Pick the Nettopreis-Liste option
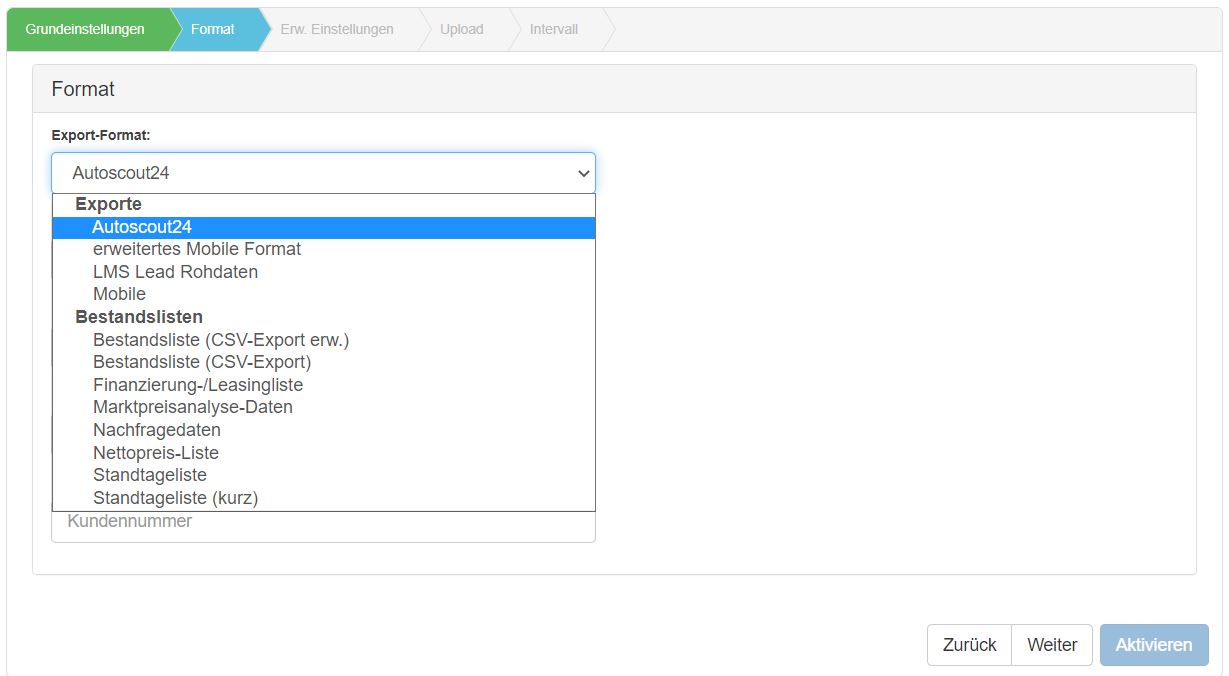Image resolution: width=1229 pixels, height=676 pixels. [324, 453]
